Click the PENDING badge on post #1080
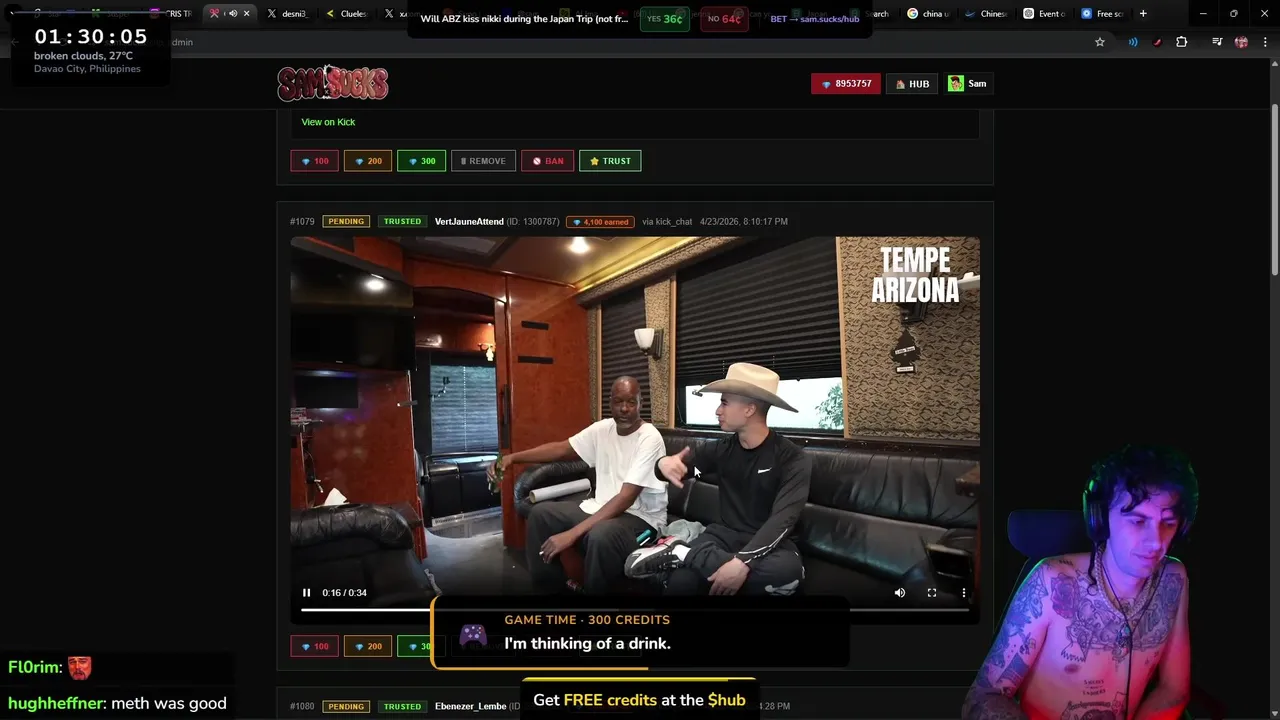 (346, 706)
